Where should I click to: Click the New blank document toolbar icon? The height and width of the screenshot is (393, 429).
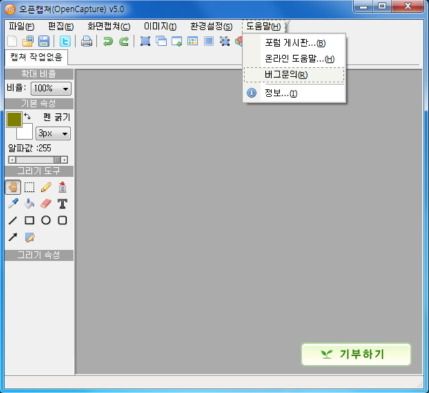click(12, 41)
